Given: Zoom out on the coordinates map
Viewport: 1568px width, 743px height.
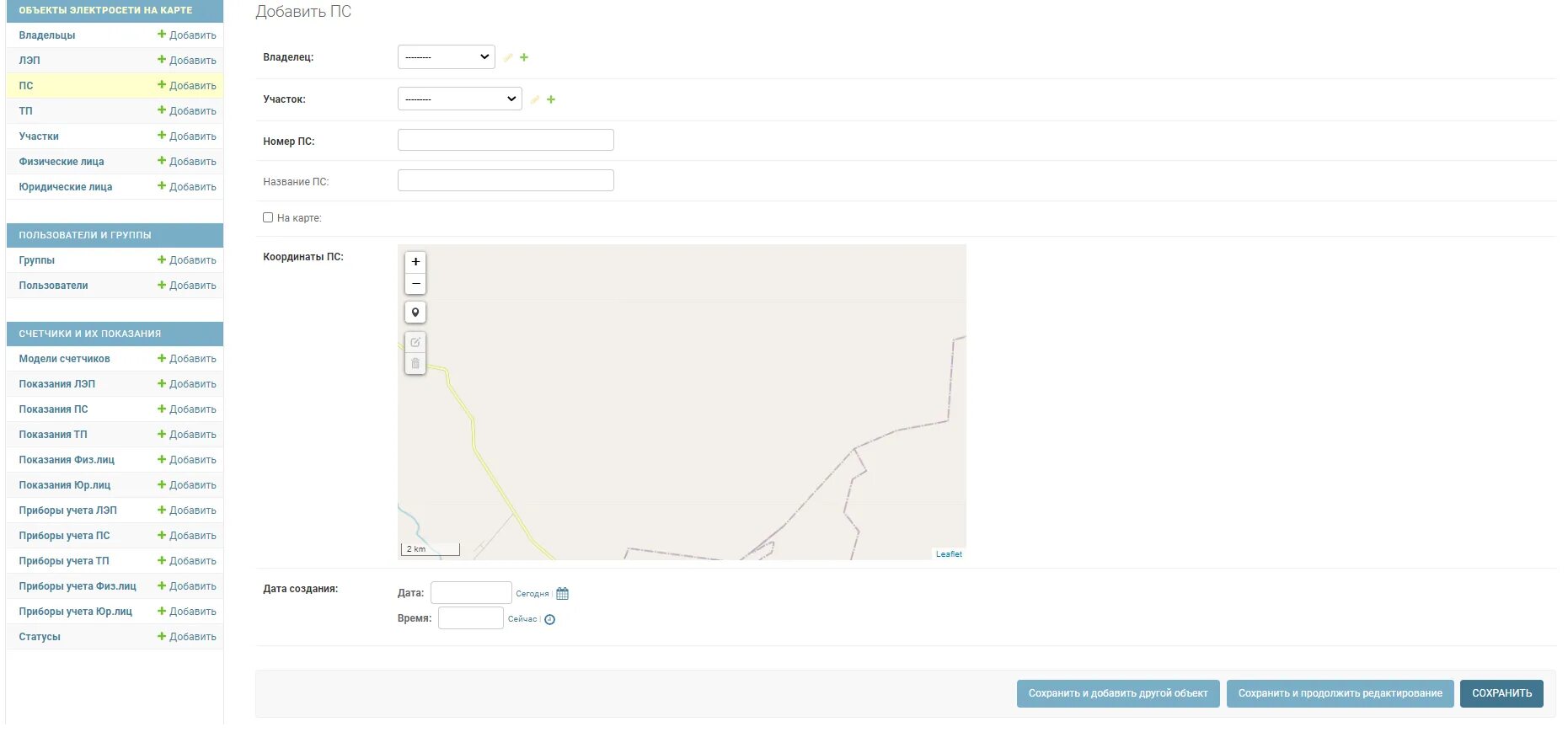Looking at the screenshot, I should [x=415, y=284].
